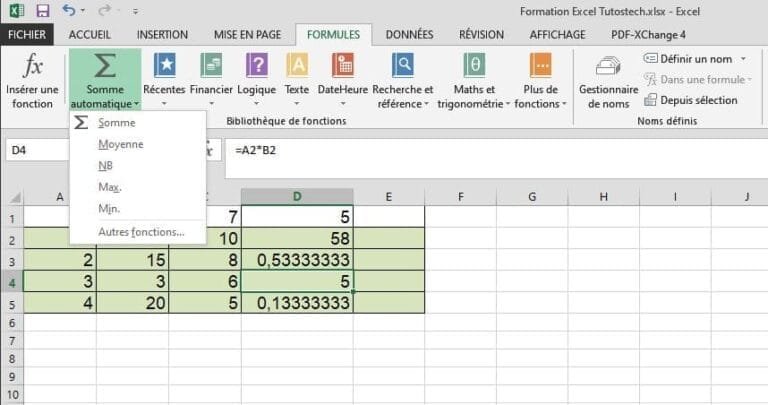Collapse the Somme automatique dropdown arrow

pyautogui.click(x=137, y=104)
